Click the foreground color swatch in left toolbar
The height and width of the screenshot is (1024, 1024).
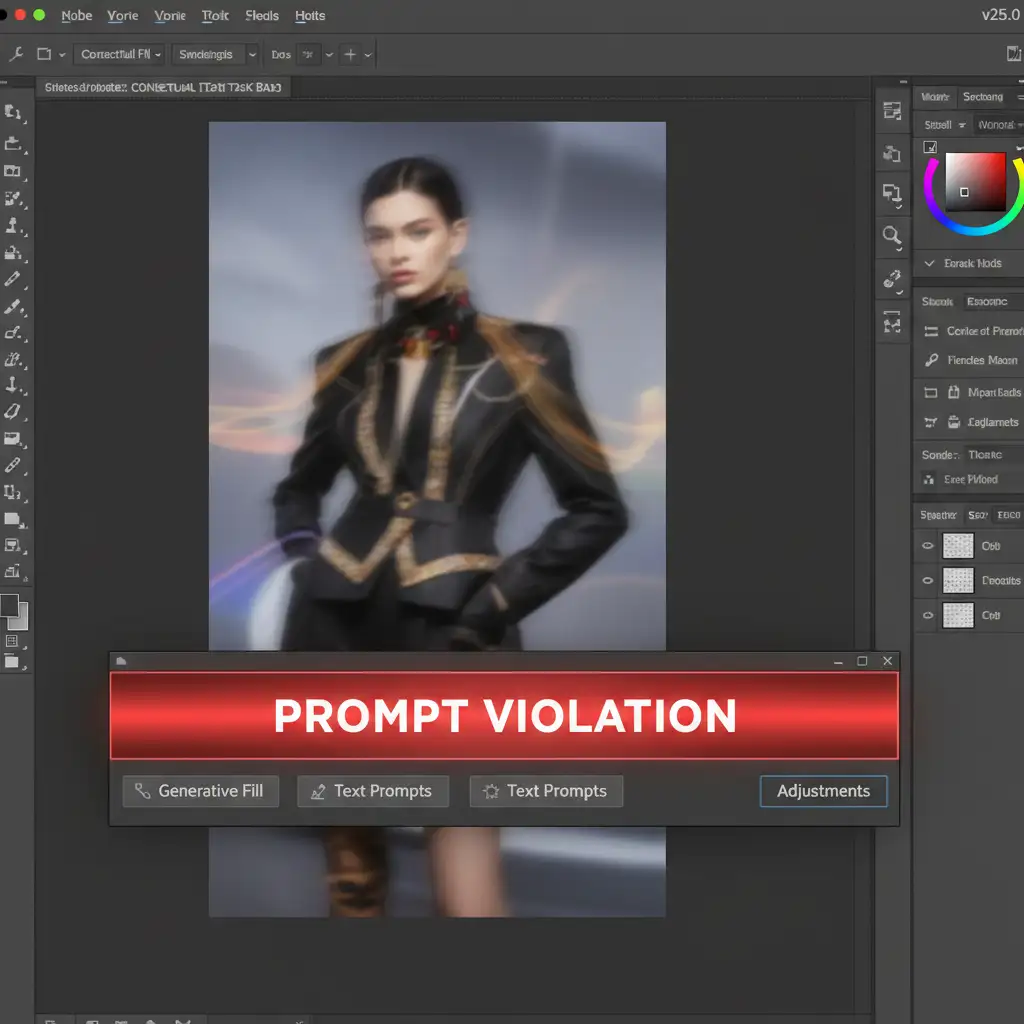coord(10,605)
